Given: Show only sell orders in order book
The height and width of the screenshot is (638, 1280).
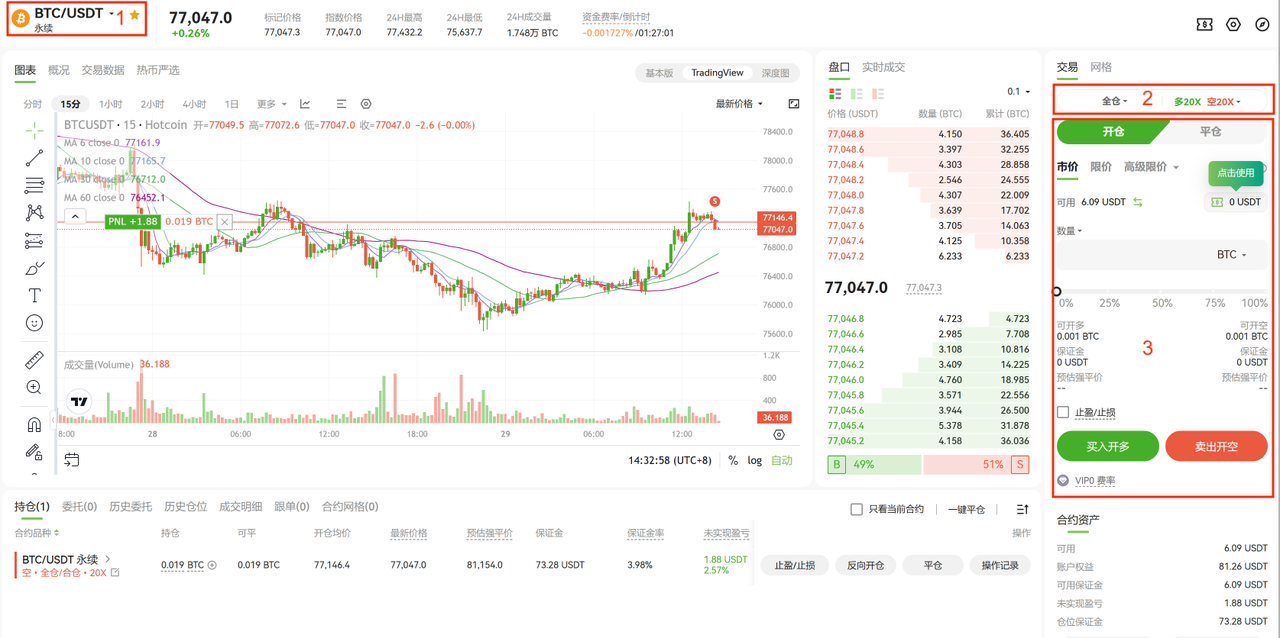Looking at the screenshot, I should 878,94.
